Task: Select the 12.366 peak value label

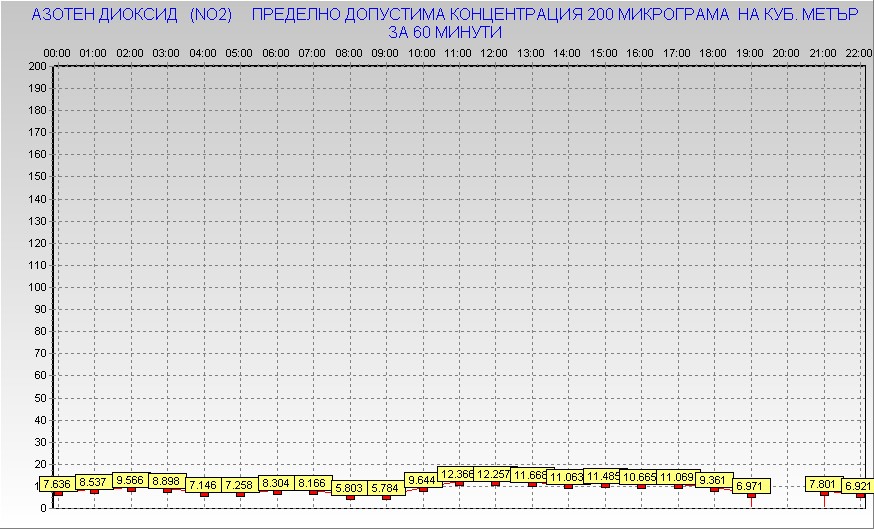Action: click(457, 474)
